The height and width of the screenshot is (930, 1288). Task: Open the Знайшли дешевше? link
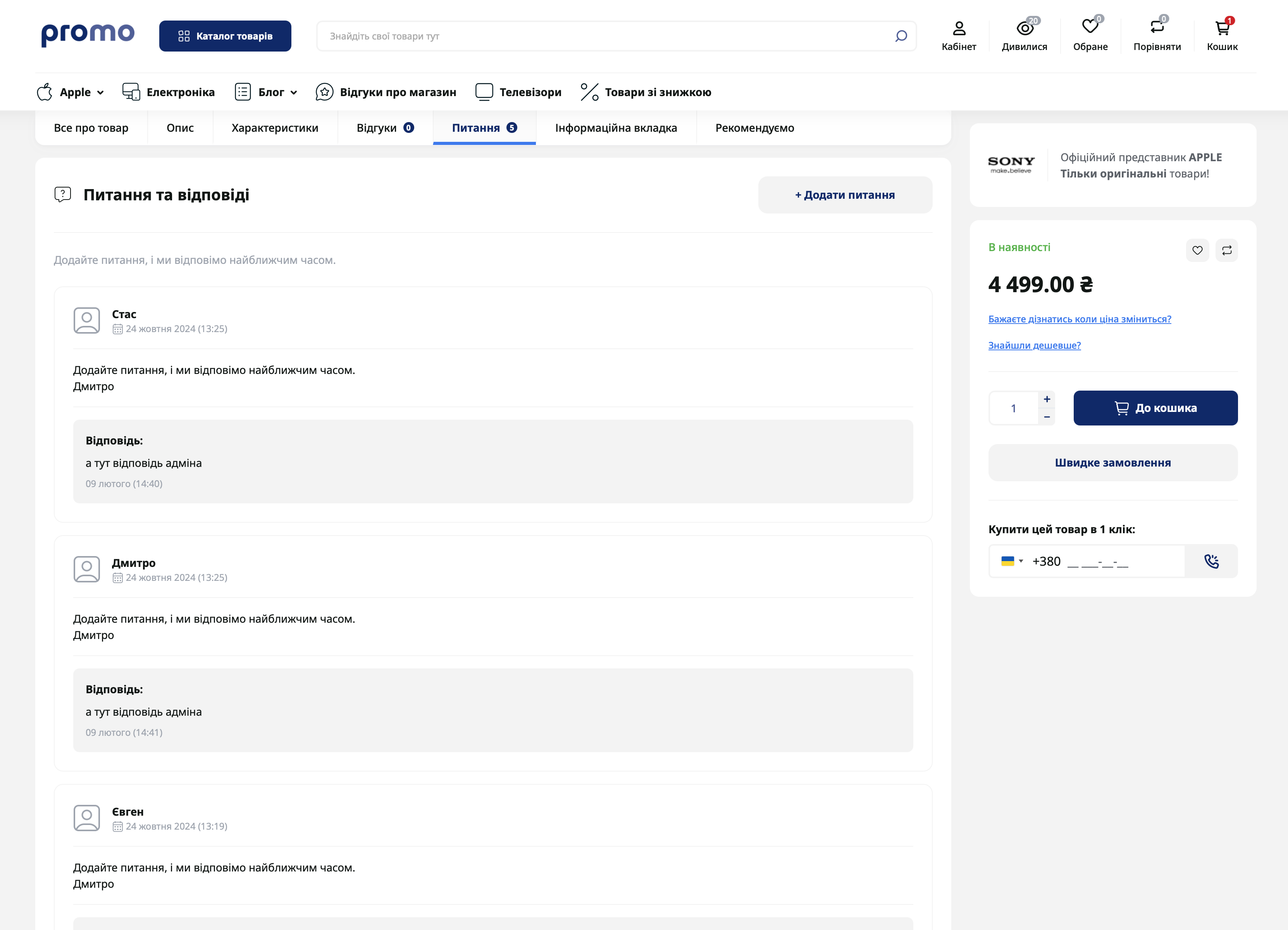[1034, 345]
